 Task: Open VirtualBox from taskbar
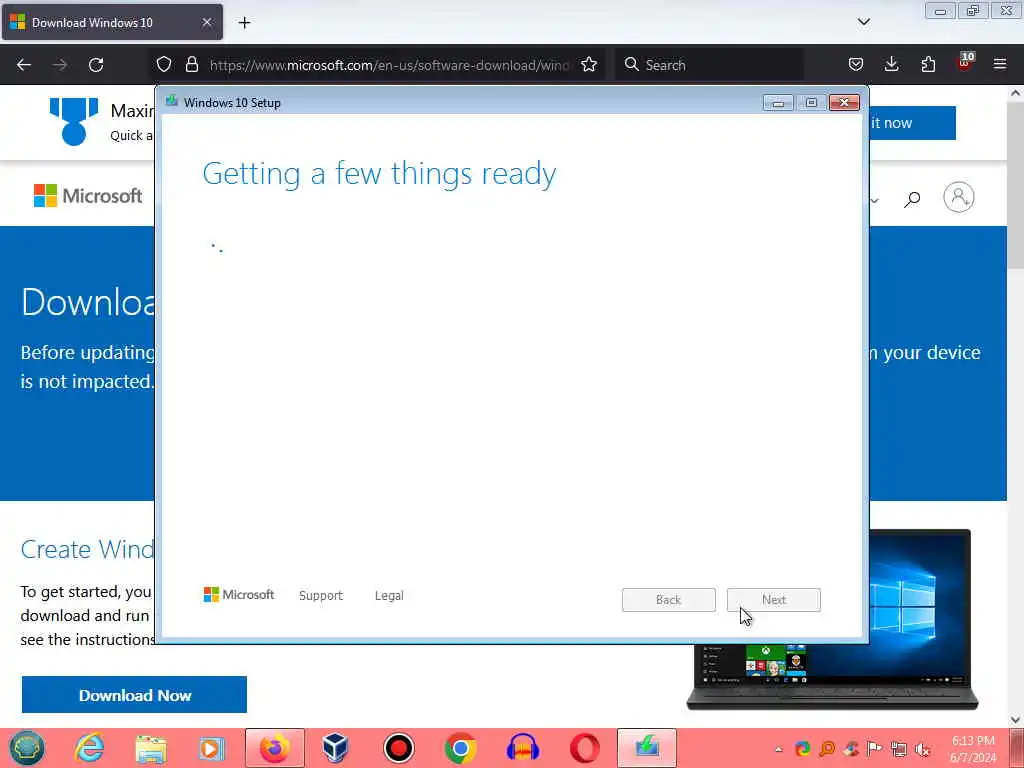click(336, 748)
